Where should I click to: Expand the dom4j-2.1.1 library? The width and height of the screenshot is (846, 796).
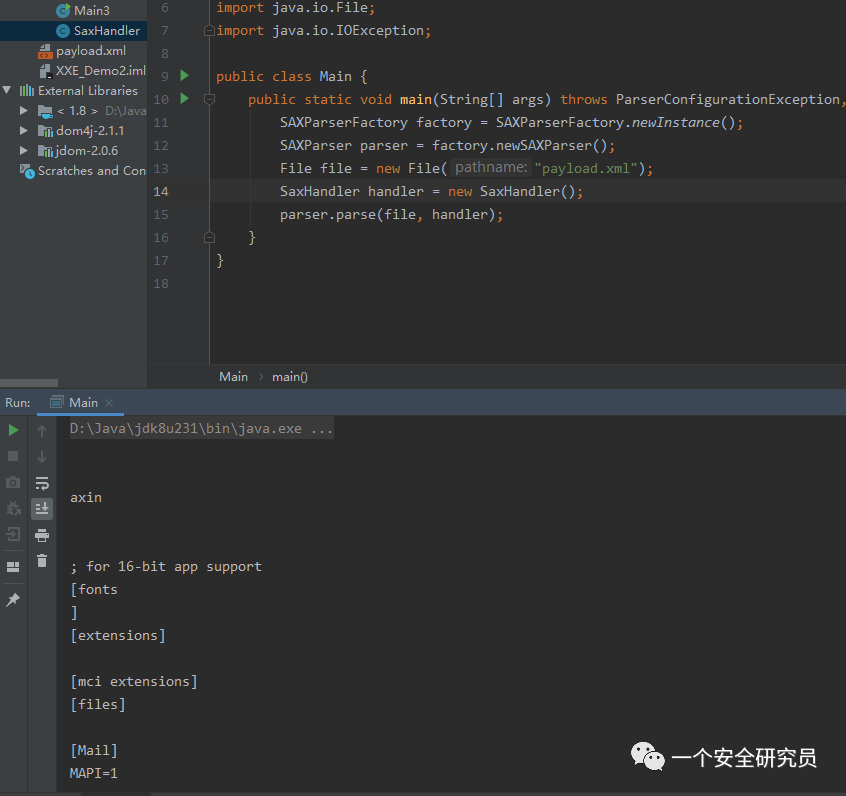[24, 131]
